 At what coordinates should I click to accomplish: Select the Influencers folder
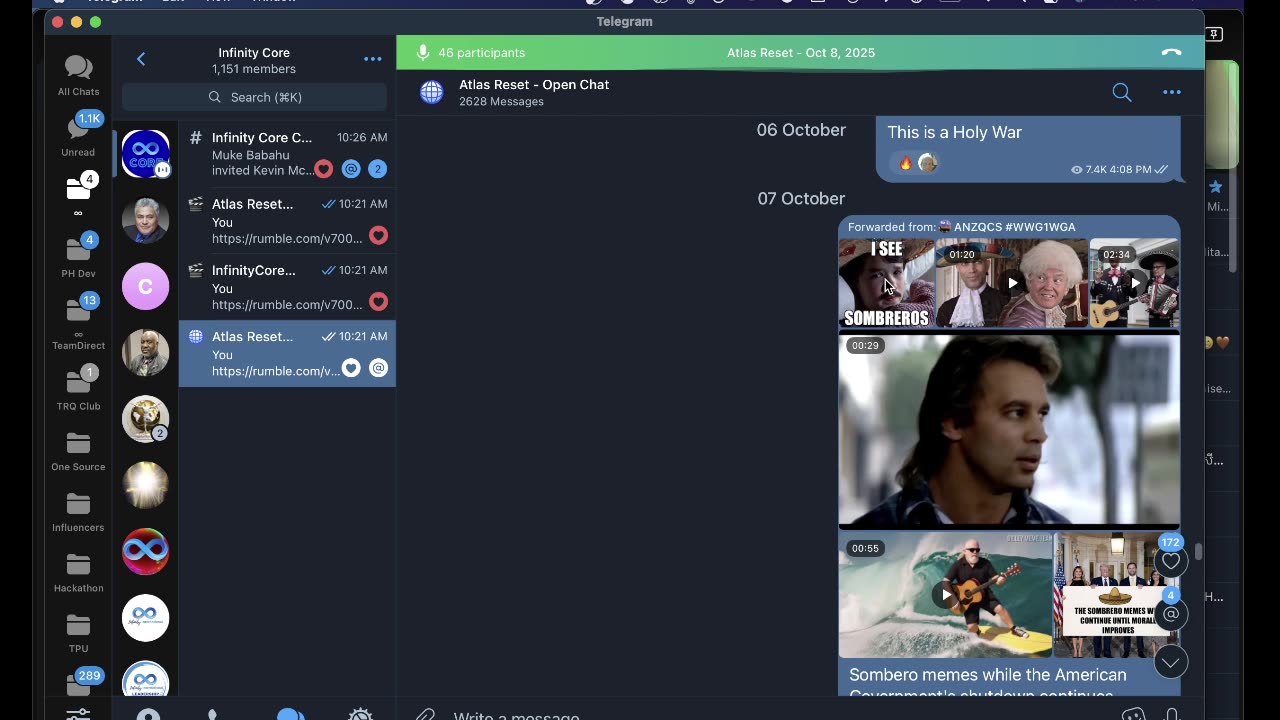pos(78,511)
